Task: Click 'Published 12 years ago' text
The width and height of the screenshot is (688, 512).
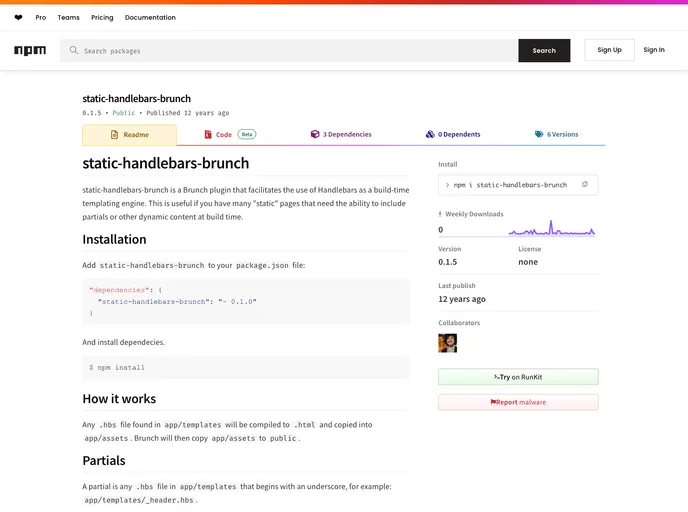Action: [187, 113]
